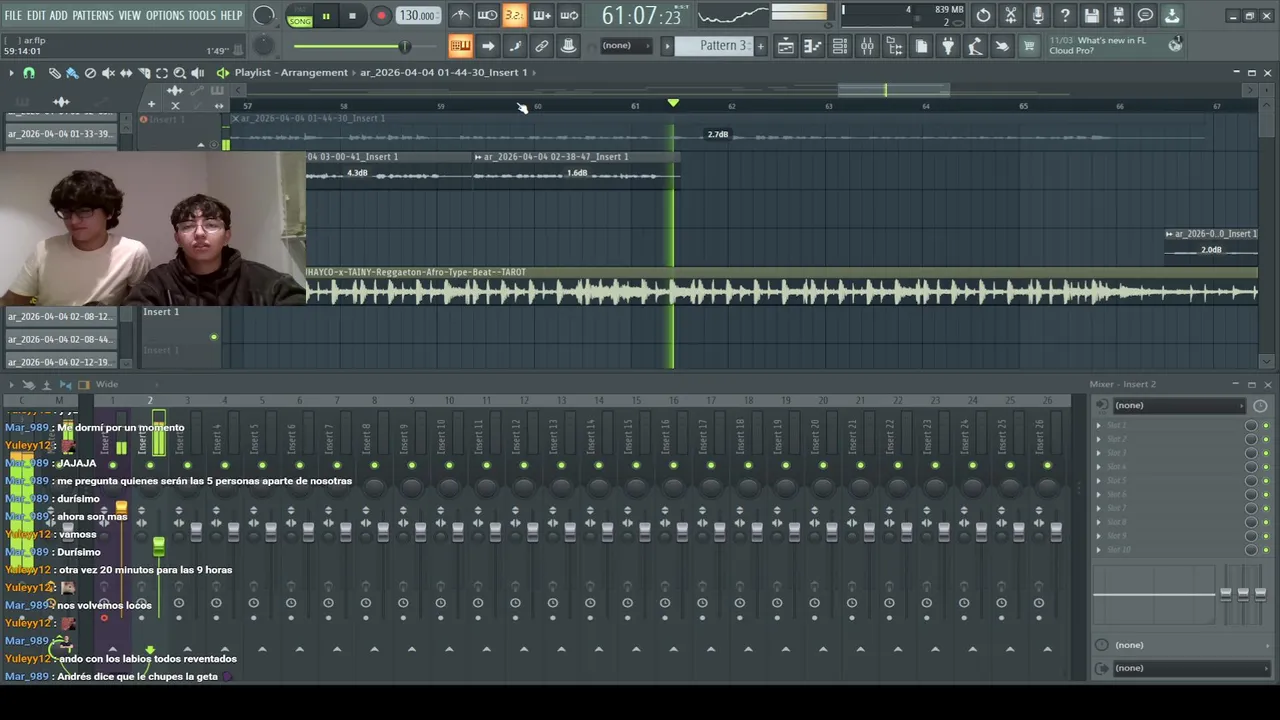The height and width of the screenshot is (720, 1280).
Task: Add new pattern with plus button
Action: [x=760, y=46]
